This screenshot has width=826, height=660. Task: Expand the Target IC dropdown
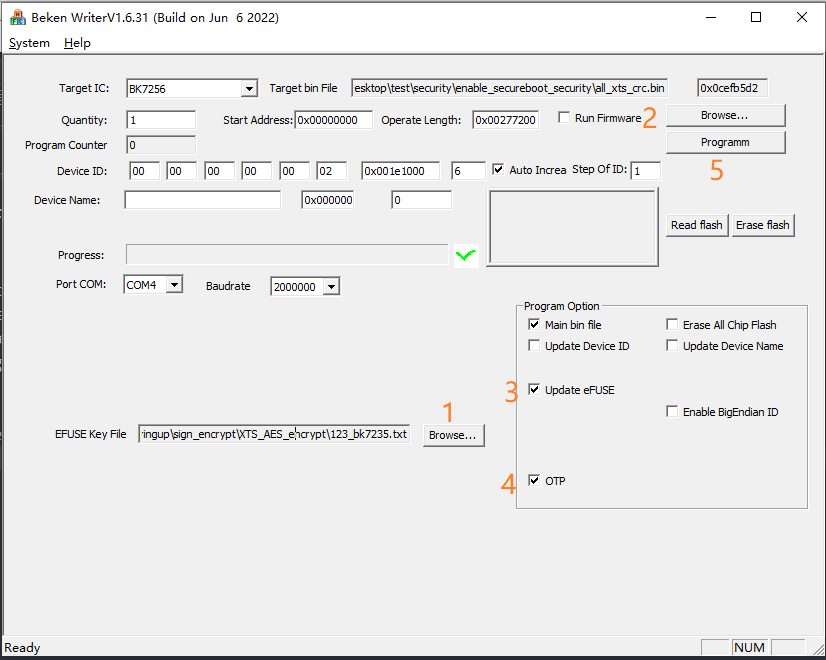(249, 89)
